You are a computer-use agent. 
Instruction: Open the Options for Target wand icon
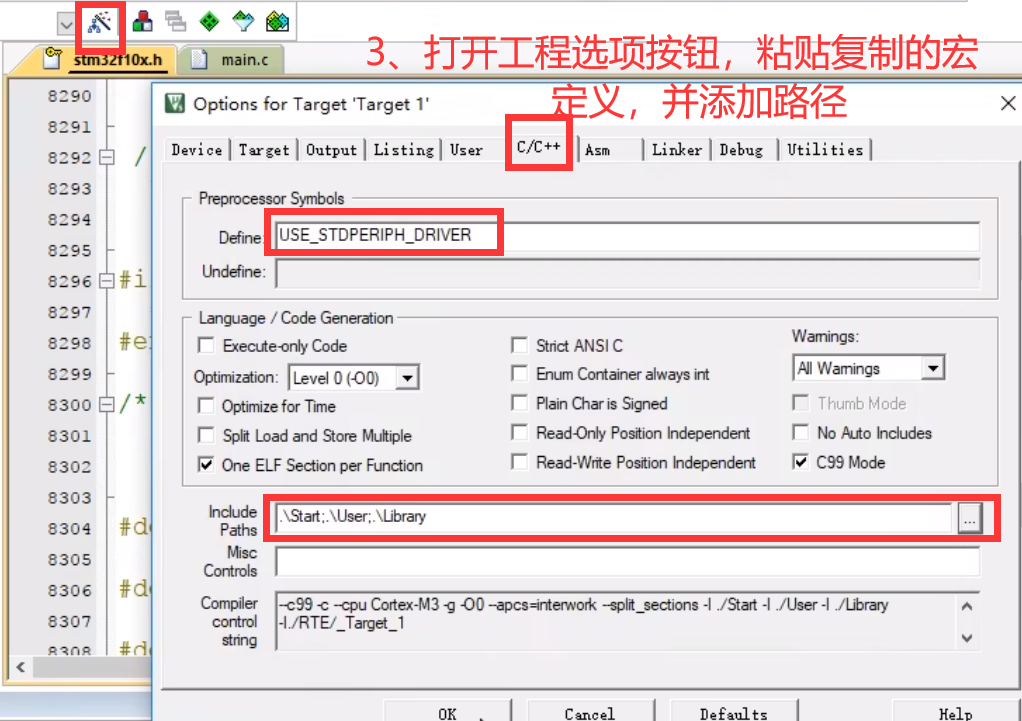point(100,23)
